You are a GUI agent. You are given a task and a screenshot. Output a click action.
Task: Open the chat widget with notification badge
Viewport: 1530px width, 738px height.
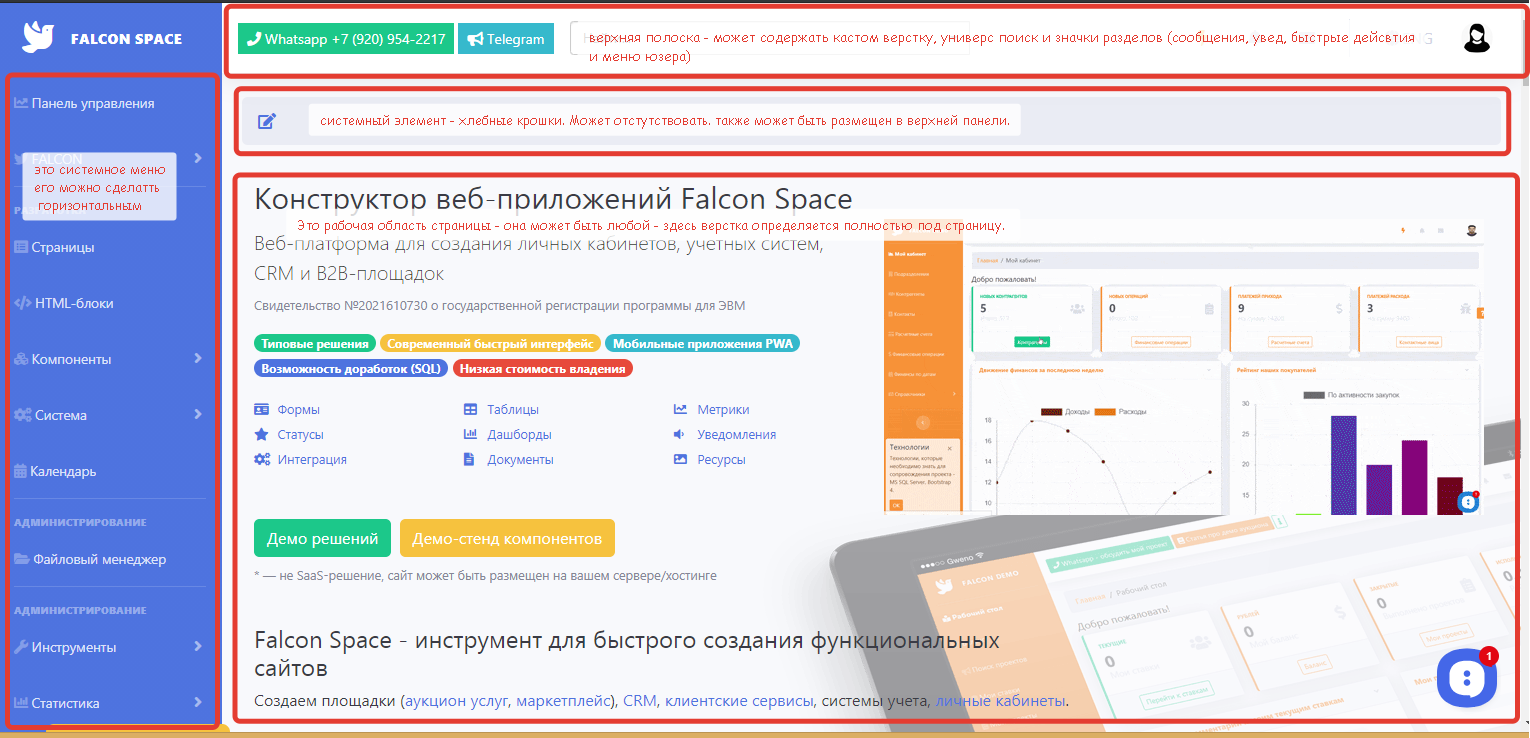(1466, 677)
